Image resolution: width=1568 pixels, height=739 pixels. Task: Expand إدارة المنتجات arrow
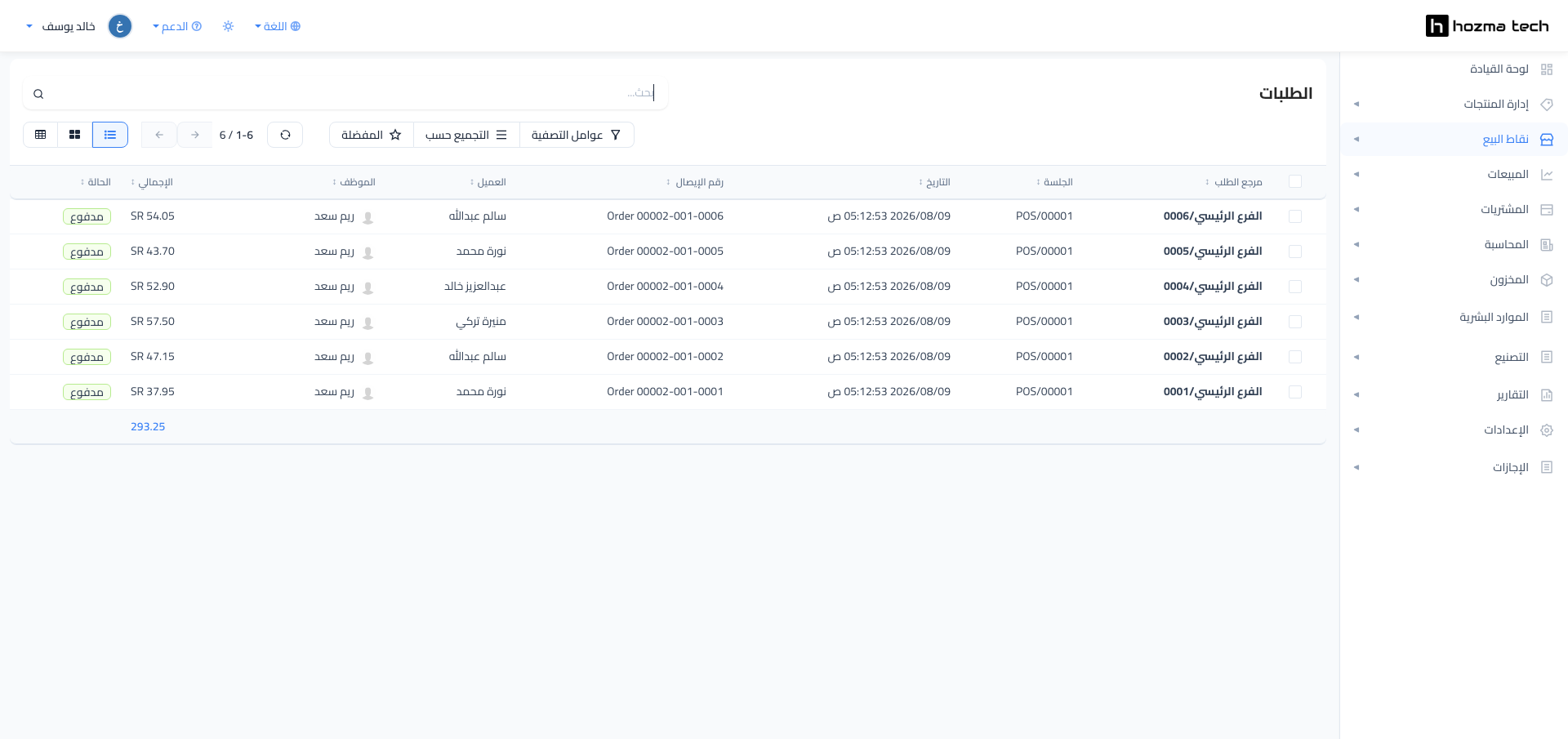click(x=1356, y=105)
